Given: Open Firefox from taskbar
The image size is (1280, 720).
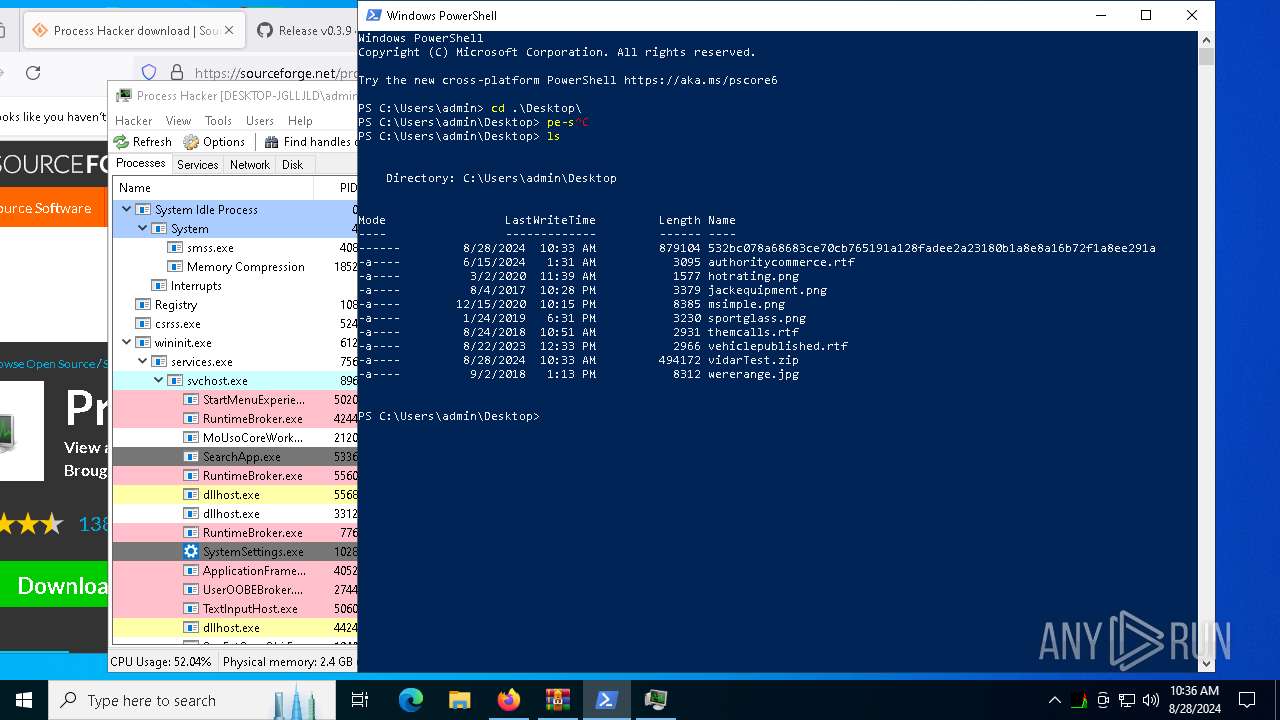Looking at the screenshot, I should pos(509,700).
